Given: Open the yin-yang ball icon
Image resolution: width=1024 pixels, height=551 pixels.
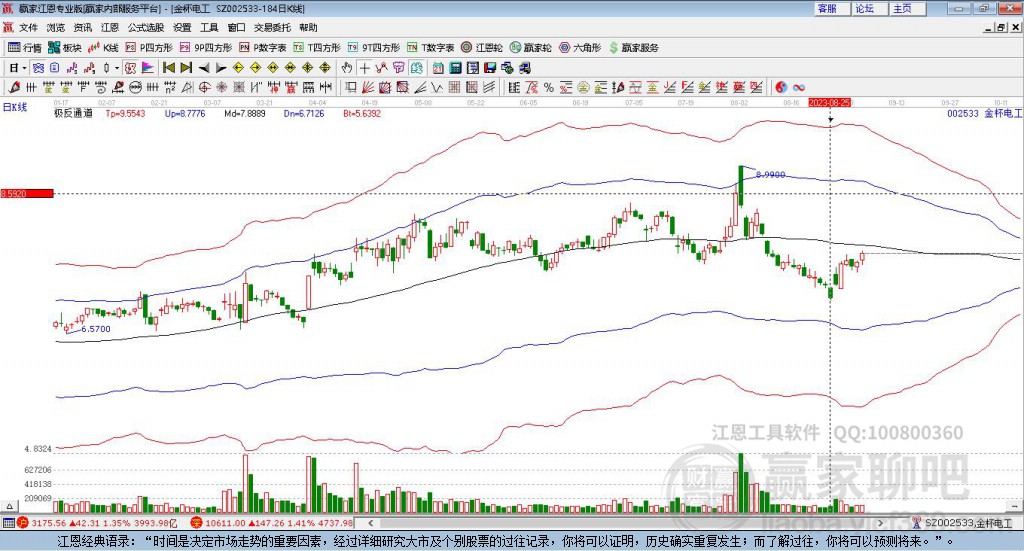Looking at the screenshot, I should tap(781, 87).
